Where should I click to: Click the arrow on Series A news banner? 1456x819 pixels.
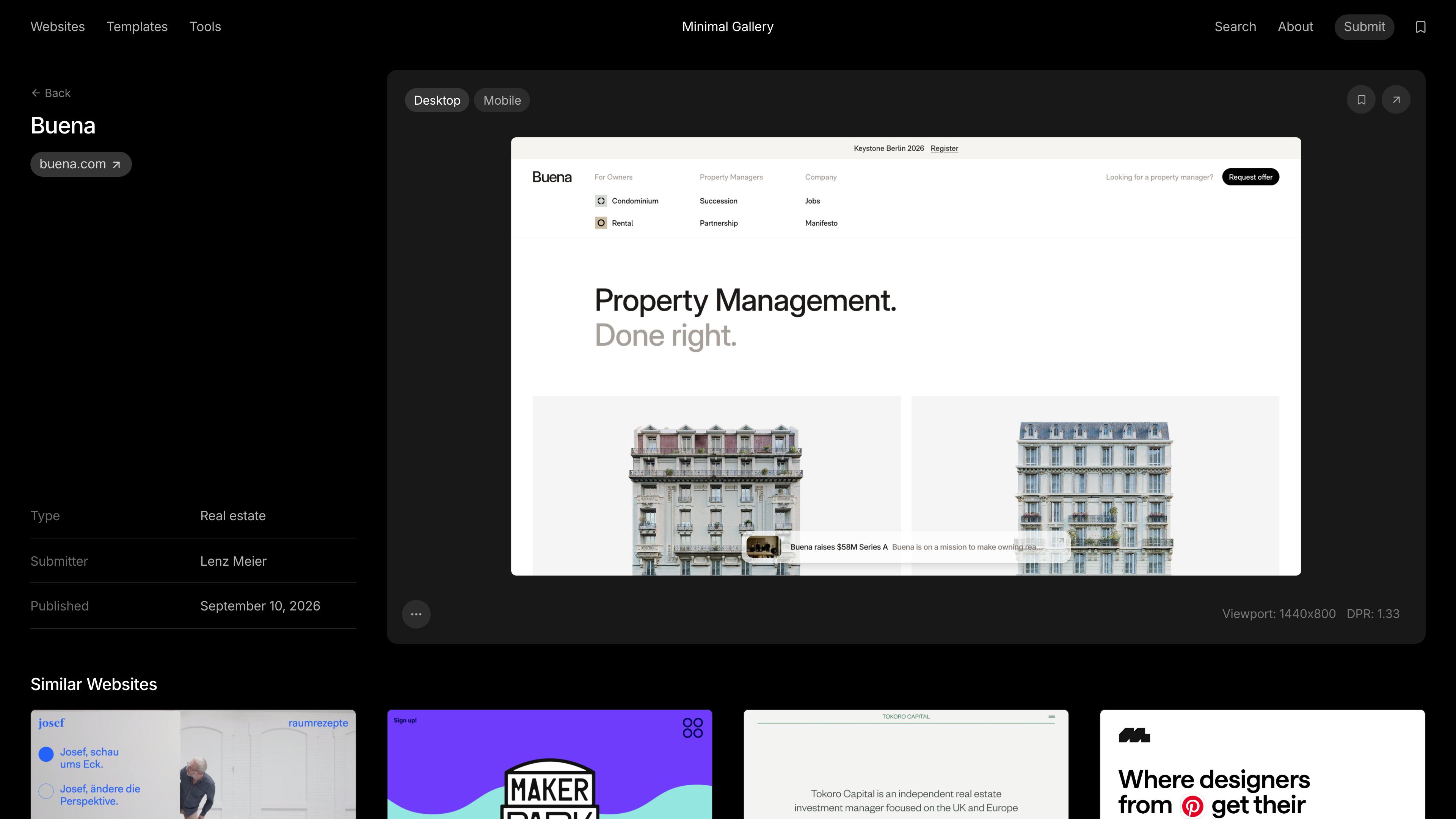coord(1061,540)
